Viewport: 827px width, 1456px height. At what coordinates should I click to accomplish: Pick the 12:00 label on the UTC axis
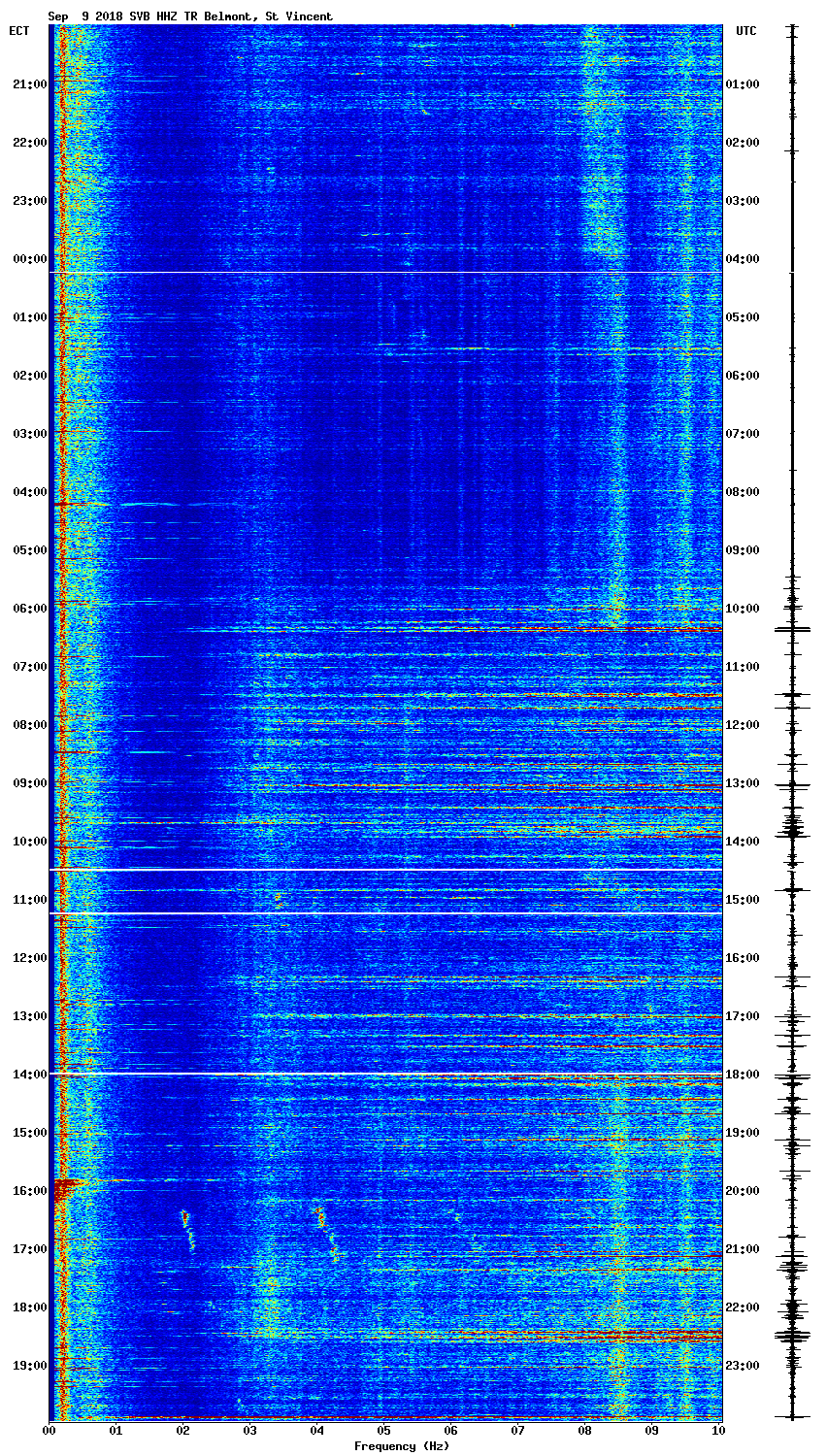coord(743,725)
